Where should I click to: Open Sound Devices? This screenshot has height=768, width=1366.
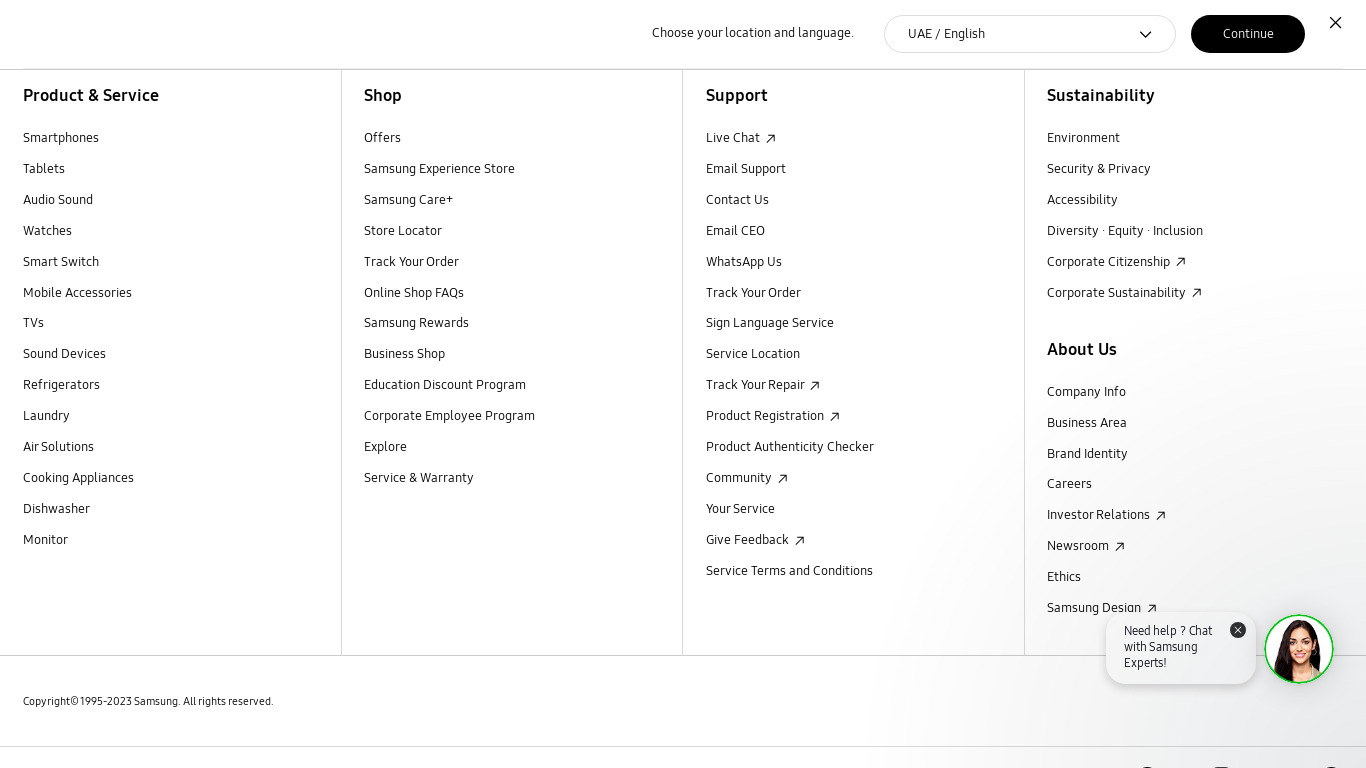(64, 354)
